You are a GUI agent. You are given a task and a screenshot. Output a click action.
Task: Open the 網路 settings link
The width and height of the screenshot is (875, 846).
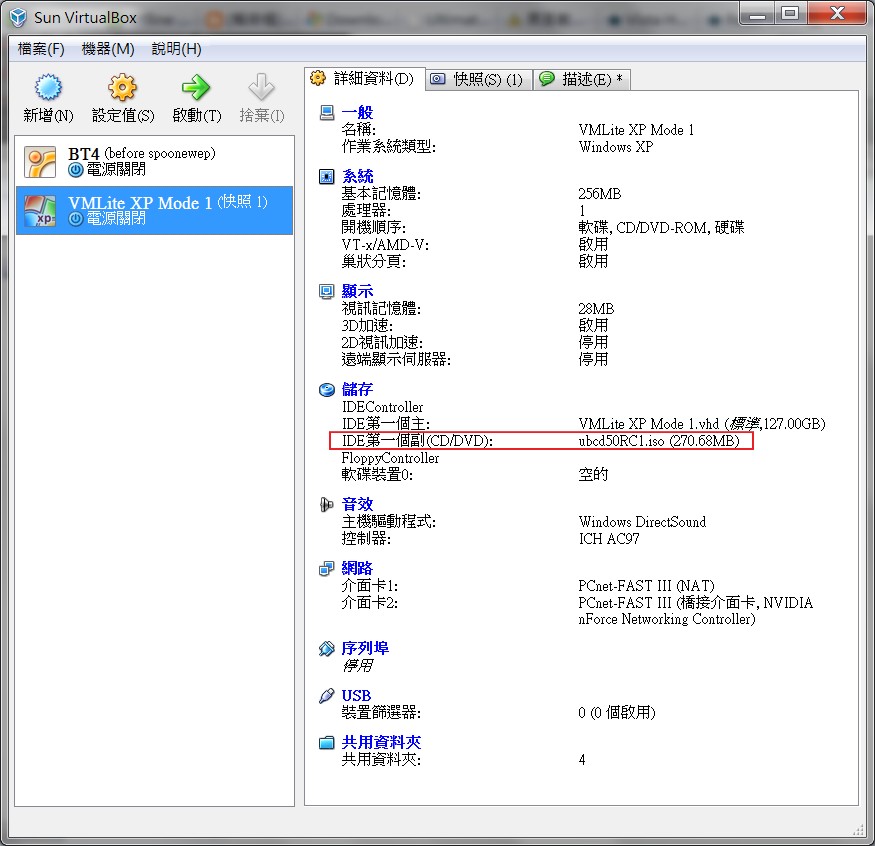coord(357,568)
